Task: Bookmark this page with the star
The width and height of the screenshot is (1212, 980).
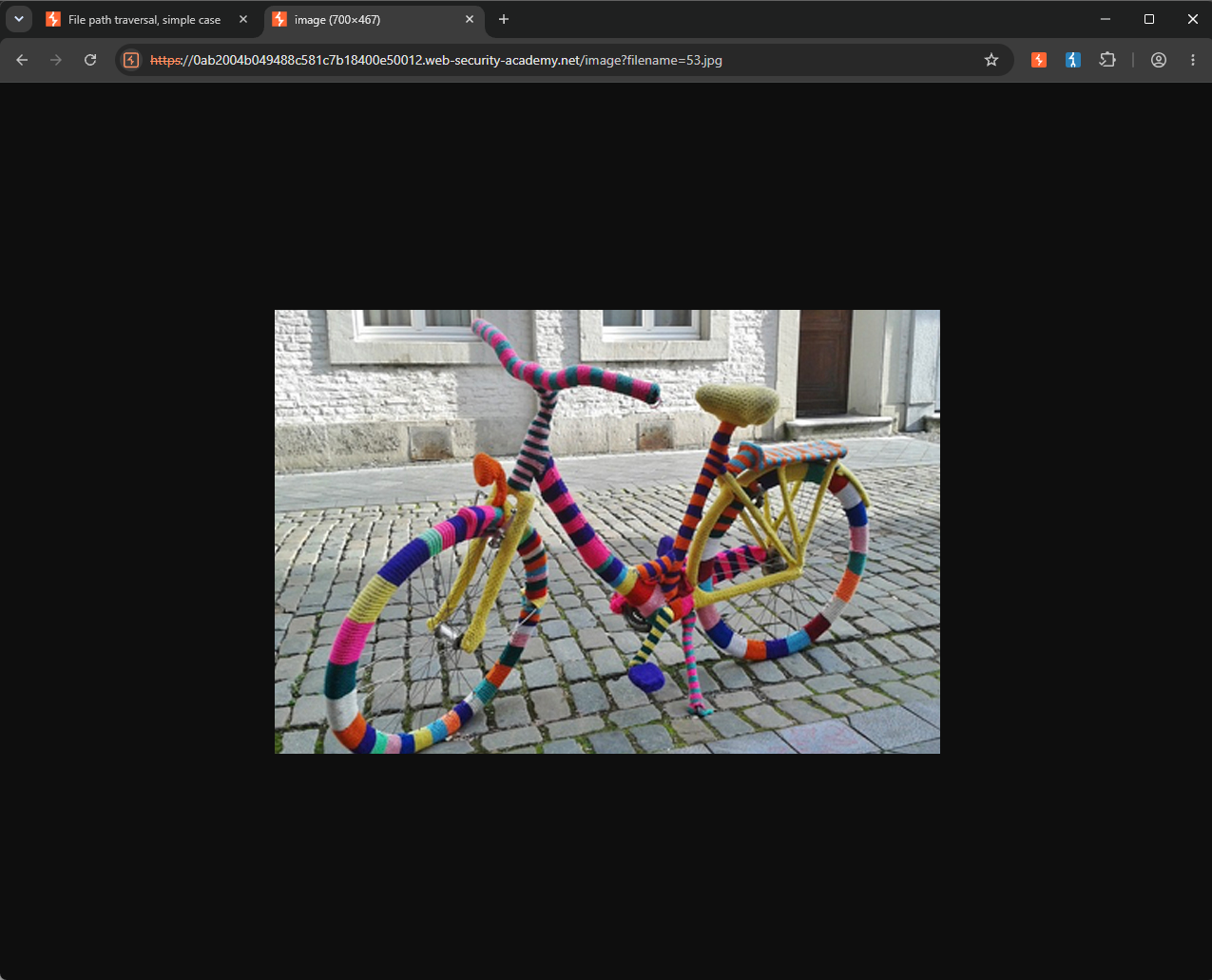Action: (x=991, y=60)
